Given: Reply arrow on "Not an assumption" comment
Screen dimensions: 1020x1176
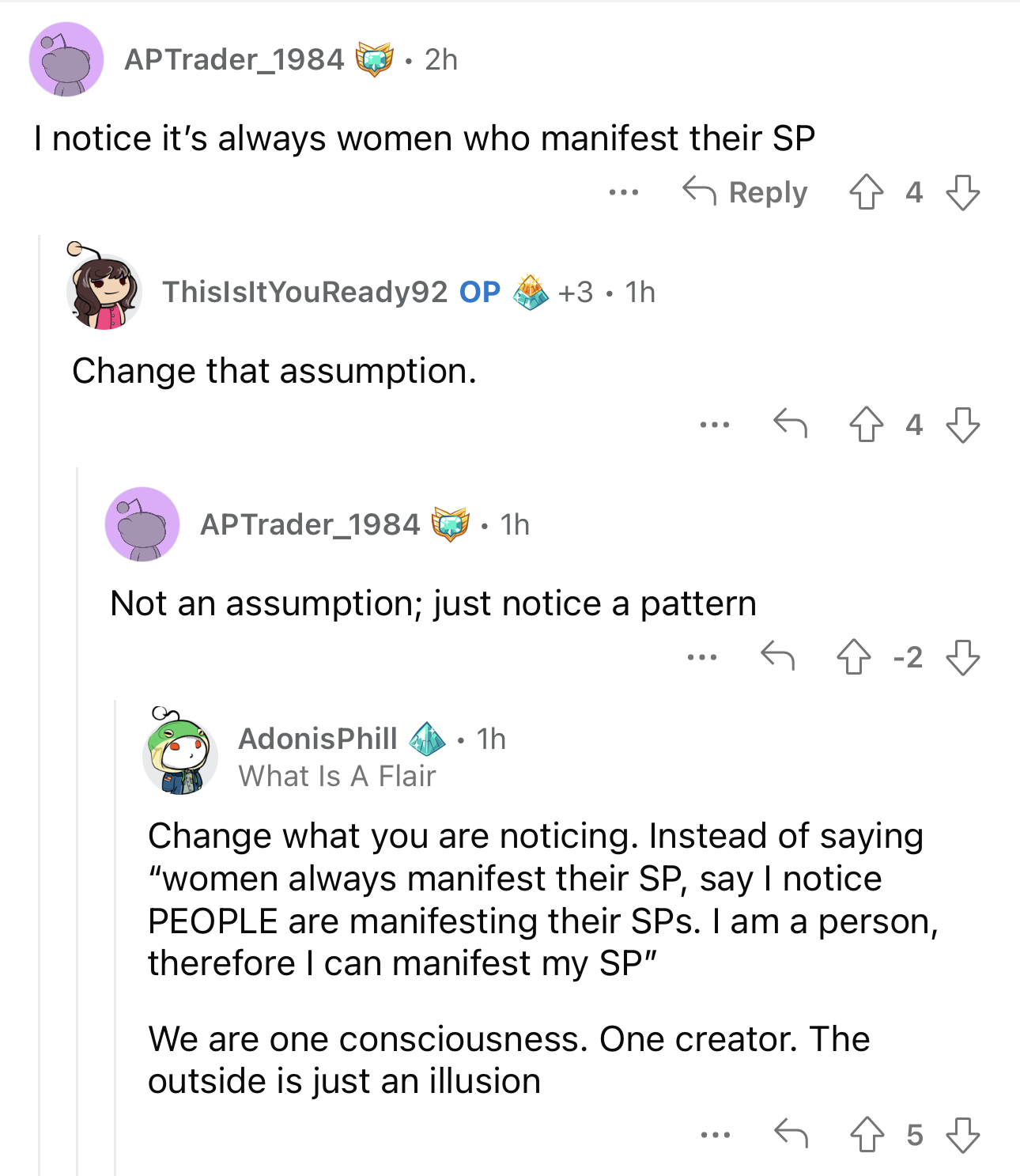Looking at the screenshot, I should point(777,656).
